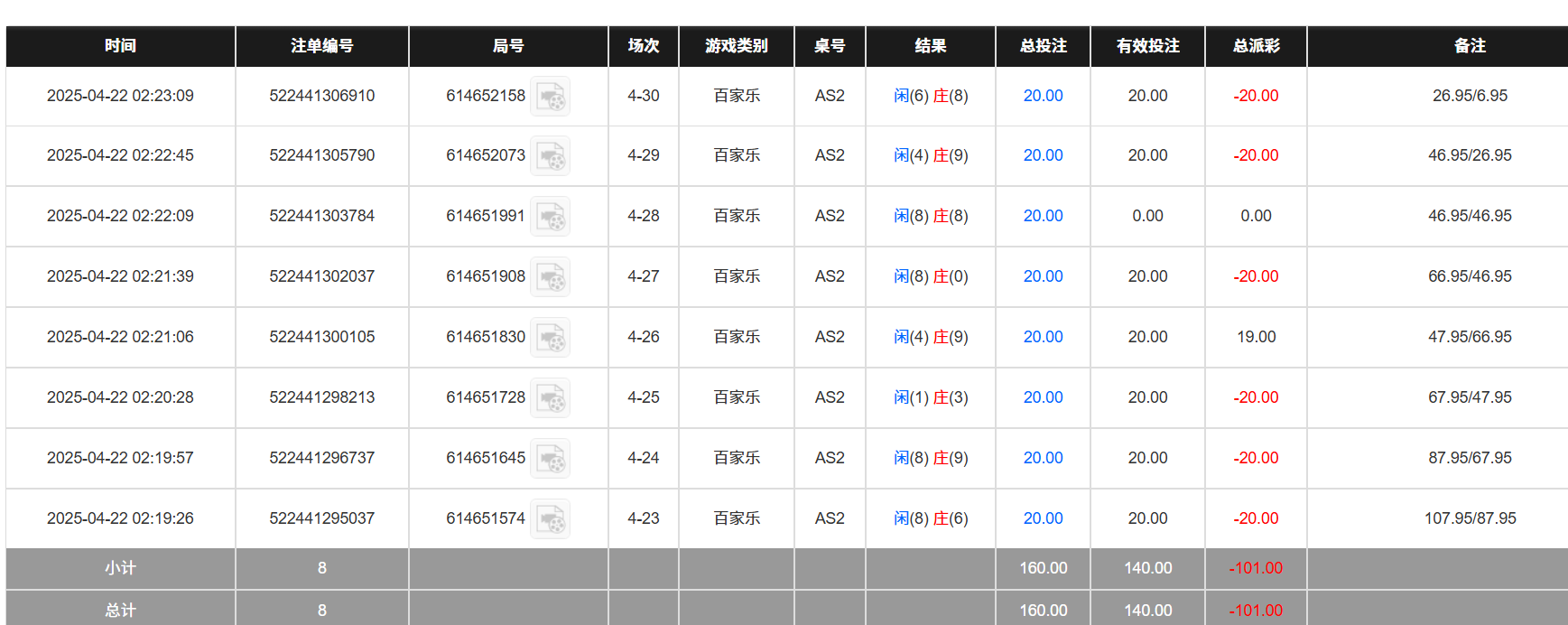This screenshot has height=625, width=1568.
Task: Click the blue 20.00 total bet in the 4-30 row
Action: click(x=1043, y=96)
